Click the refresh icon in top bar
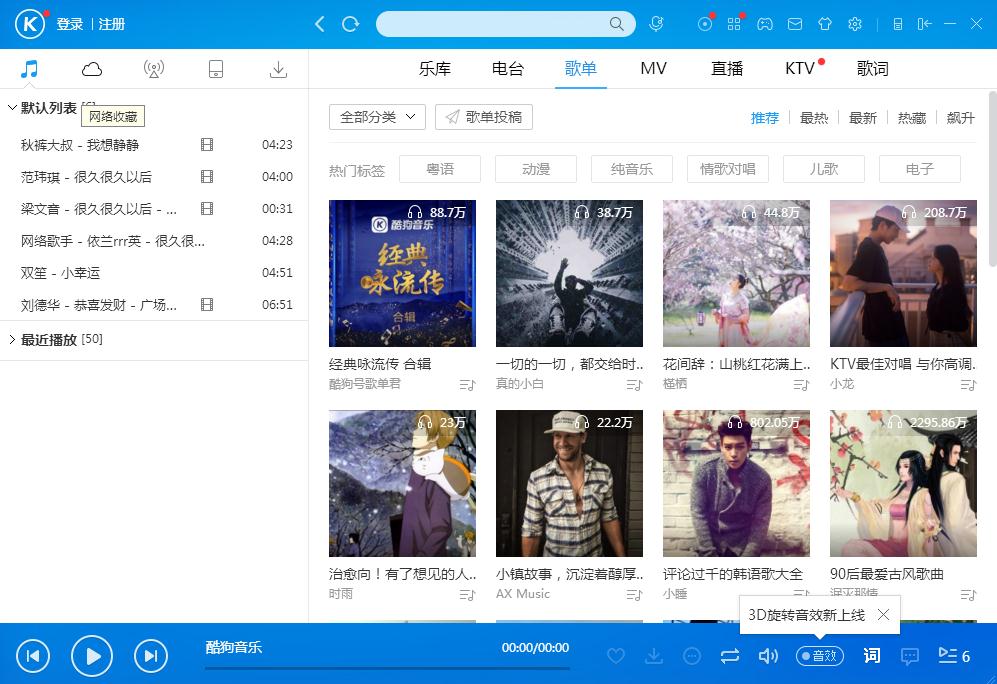 [350, 24]
